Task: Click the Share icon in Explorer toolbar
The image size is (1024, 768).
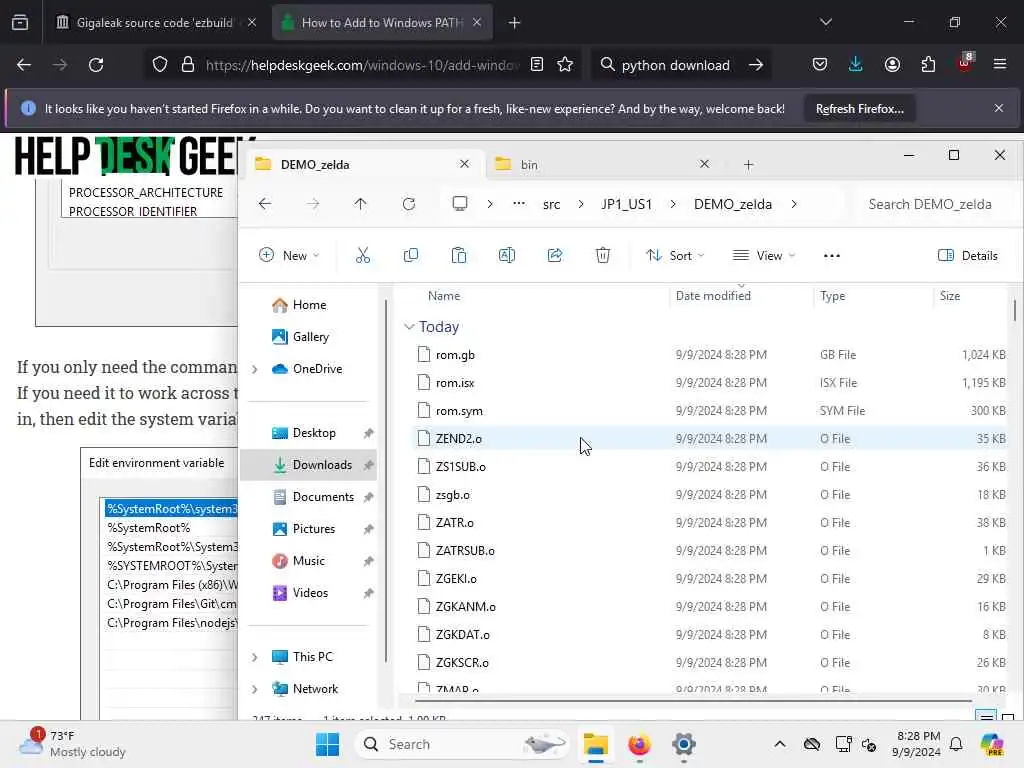Action: coord(554,255)
